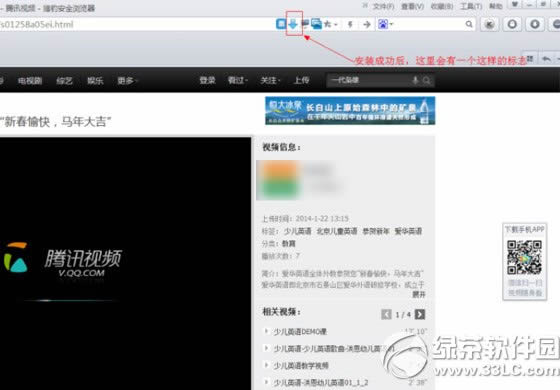The height and width of the screenshot is (390, 560).
Task: Click the magnifier icon in browser search box
Action: (x=469, y=24)
